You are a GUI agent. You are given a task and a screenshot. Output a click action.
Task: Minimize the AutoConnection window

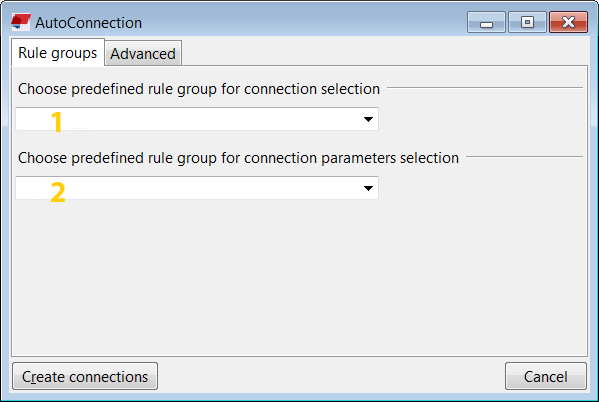coord(486,22)
